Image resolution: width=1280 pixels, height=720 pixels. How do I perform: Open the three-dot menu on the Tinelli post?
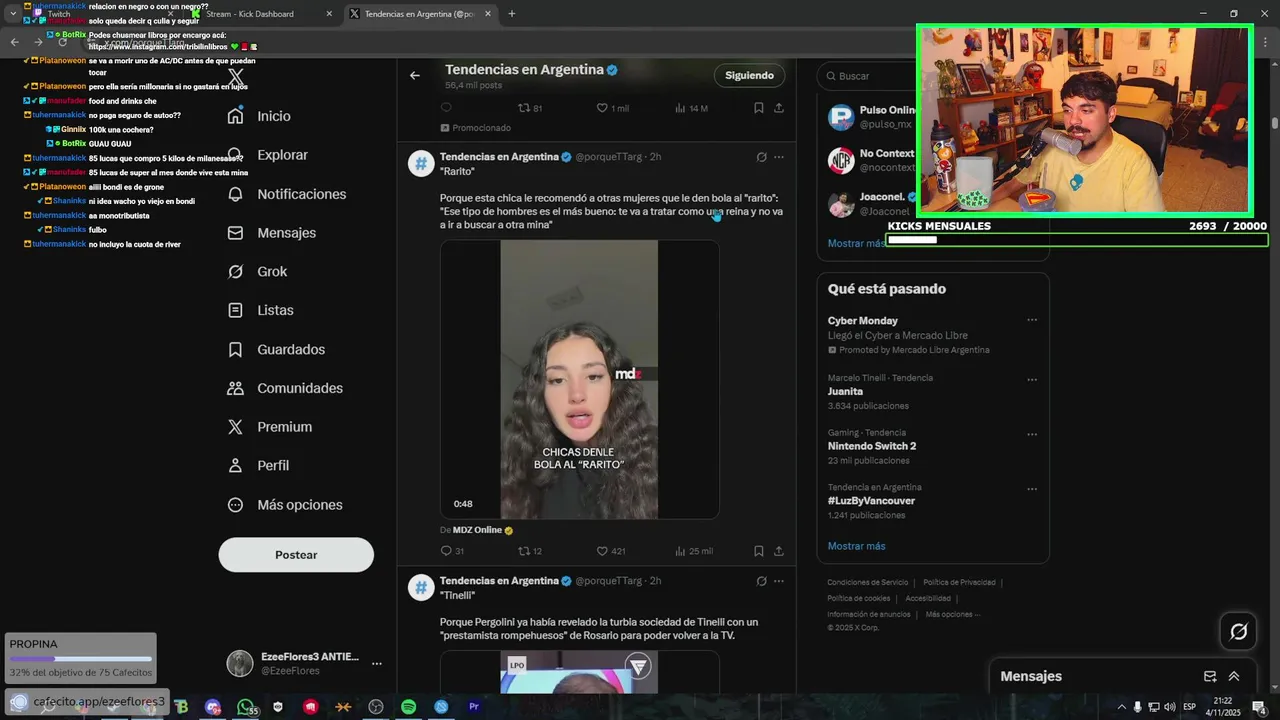[x=779, y=581]
